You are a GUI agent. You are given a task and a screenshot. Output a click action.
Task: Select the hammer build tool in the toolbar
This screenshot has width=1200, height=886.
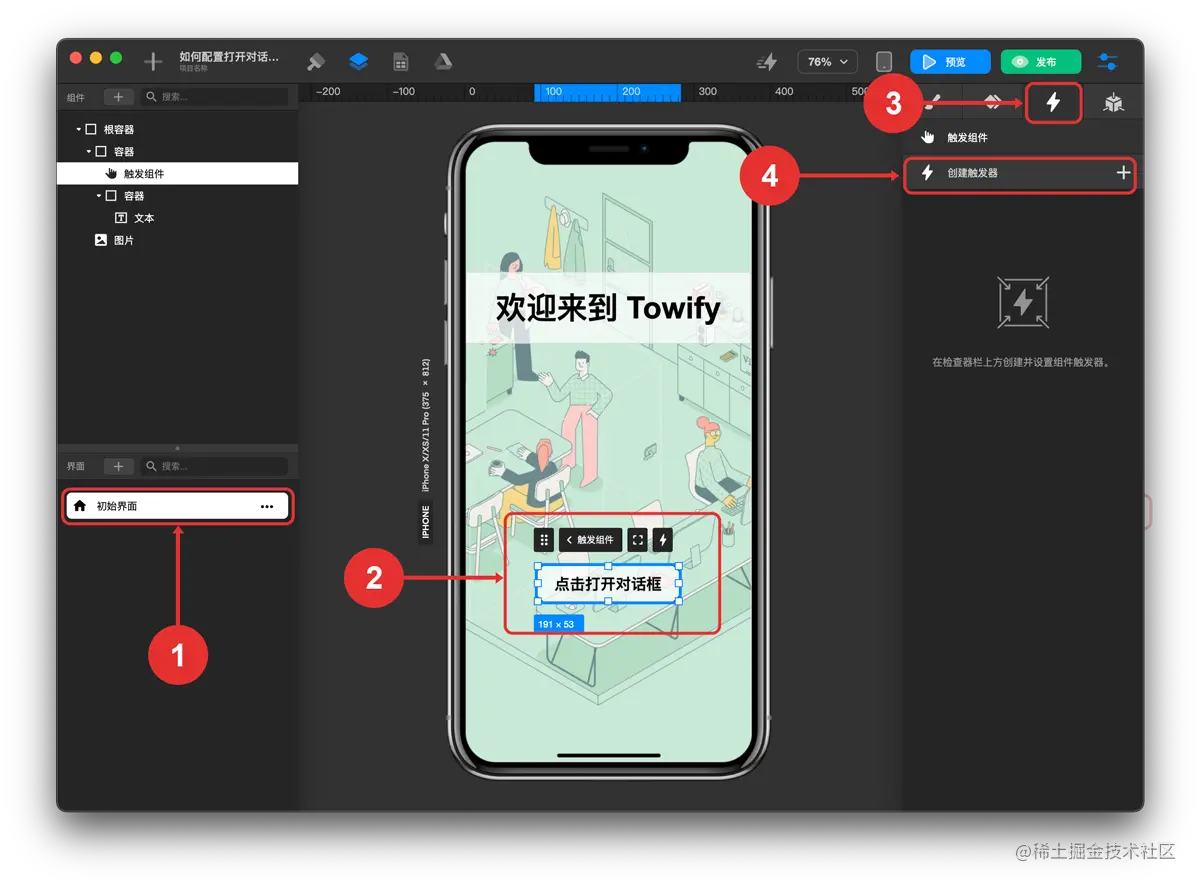tap(316, 61)
